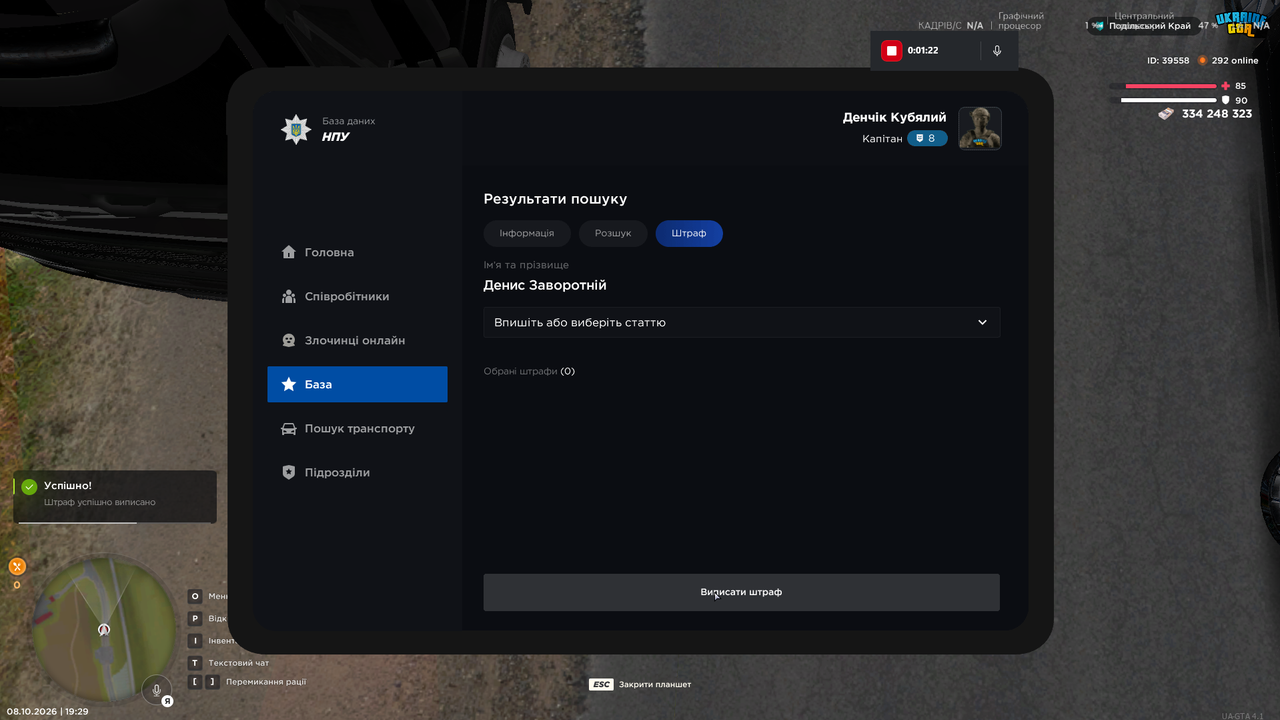The image size is (1280, 720).
Task: Open the officer avatar thumbnail
Action: point(980,128)
